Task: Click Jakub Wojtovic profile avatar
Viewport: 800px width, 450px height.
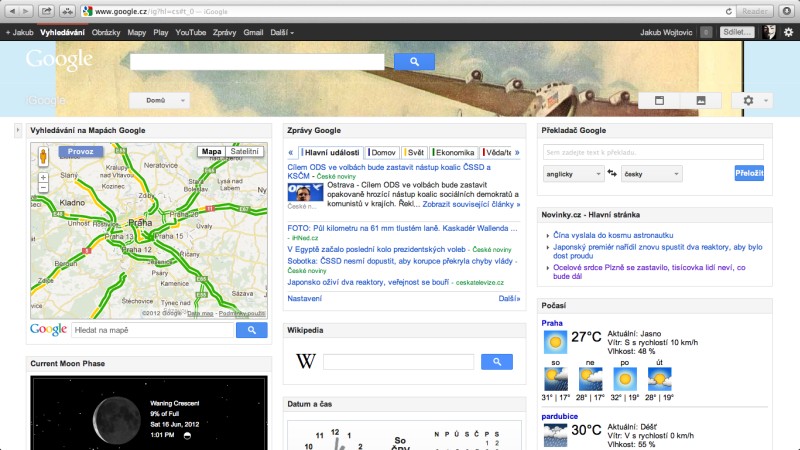Action: [769, 32]
